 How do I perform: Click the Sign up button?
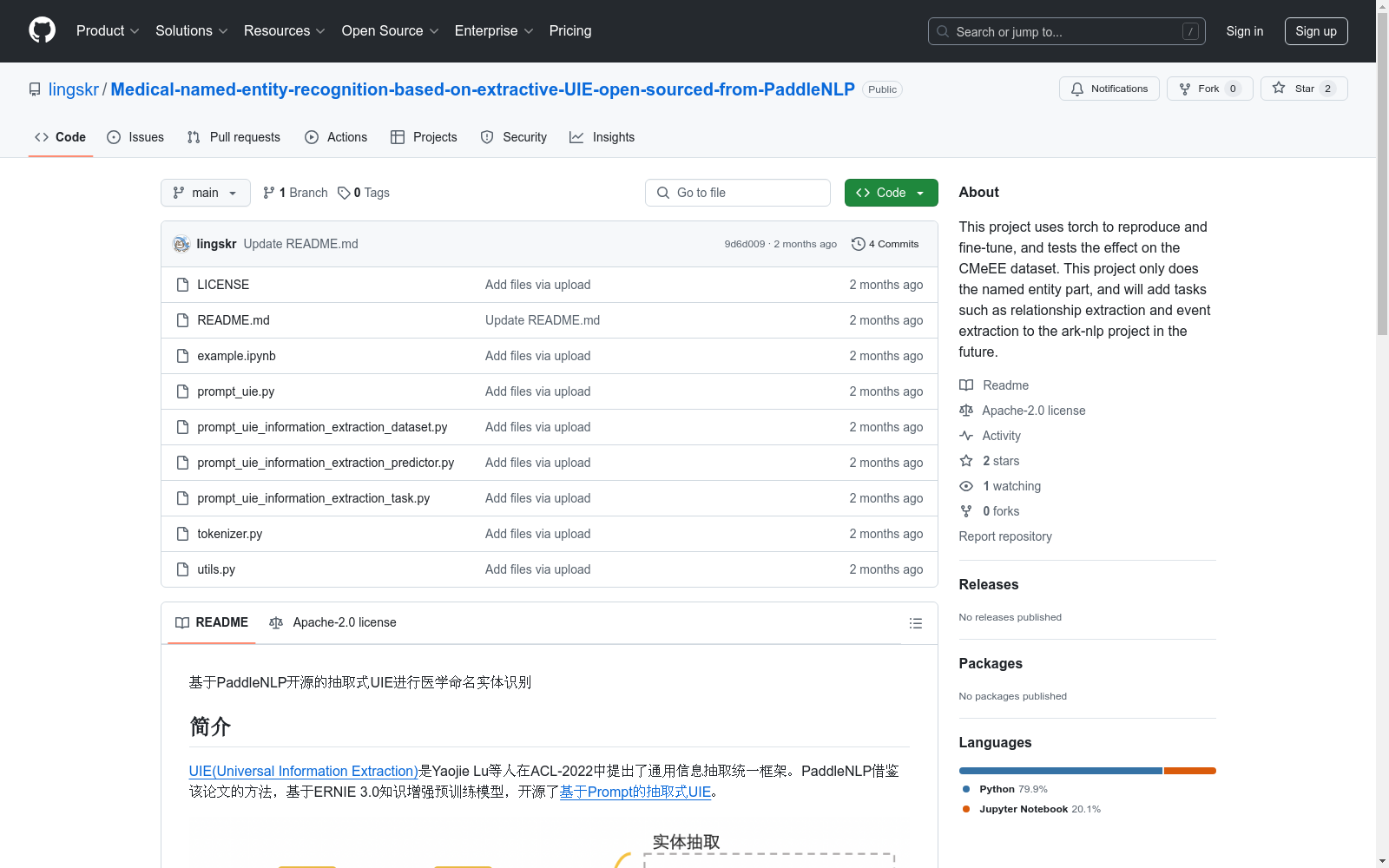click(1316, 31)
